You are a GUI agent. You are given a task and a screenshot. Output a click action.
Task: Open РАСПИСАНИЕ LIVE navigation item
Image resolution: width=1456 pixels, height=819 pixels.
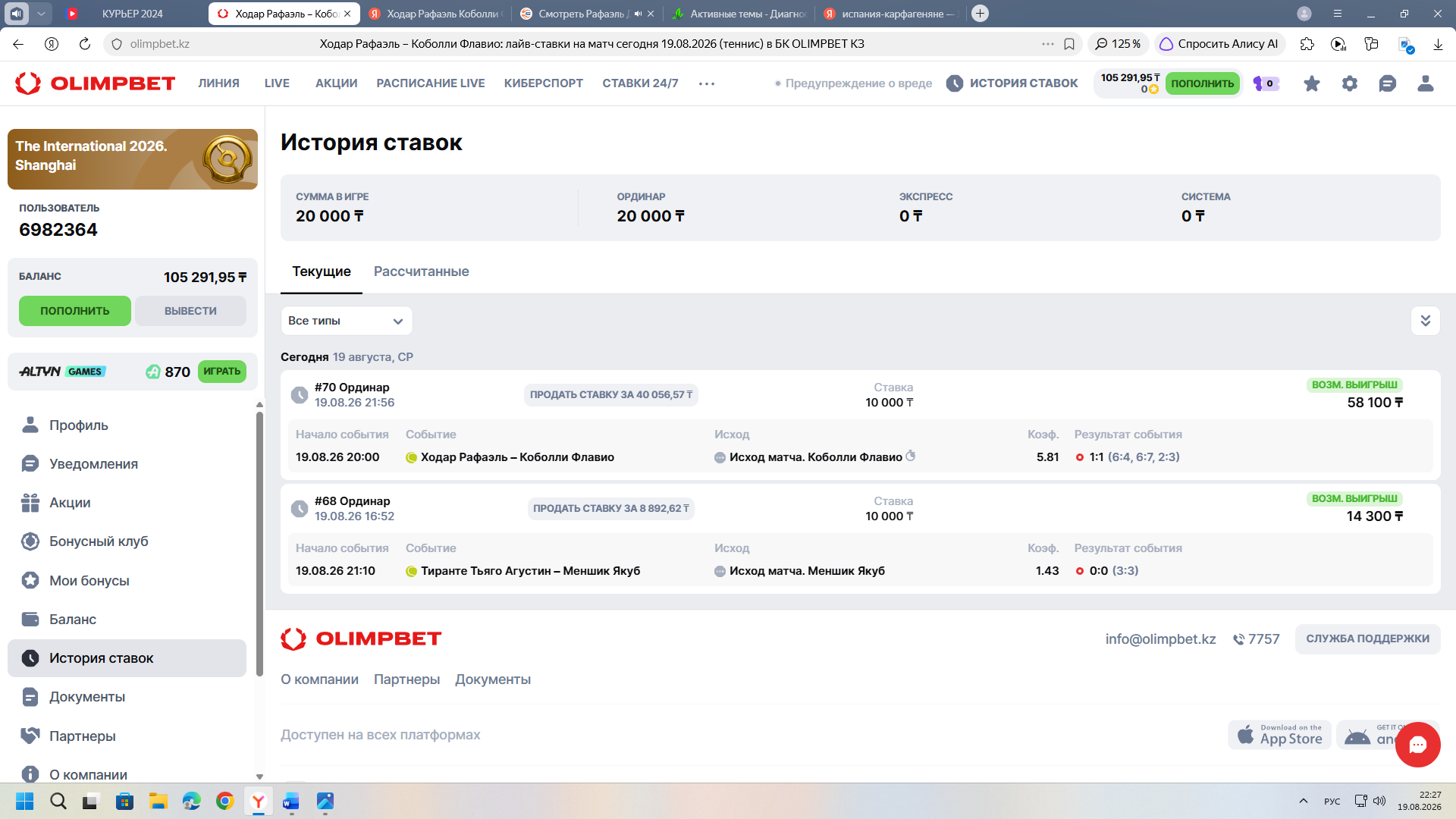coord(431,83)
